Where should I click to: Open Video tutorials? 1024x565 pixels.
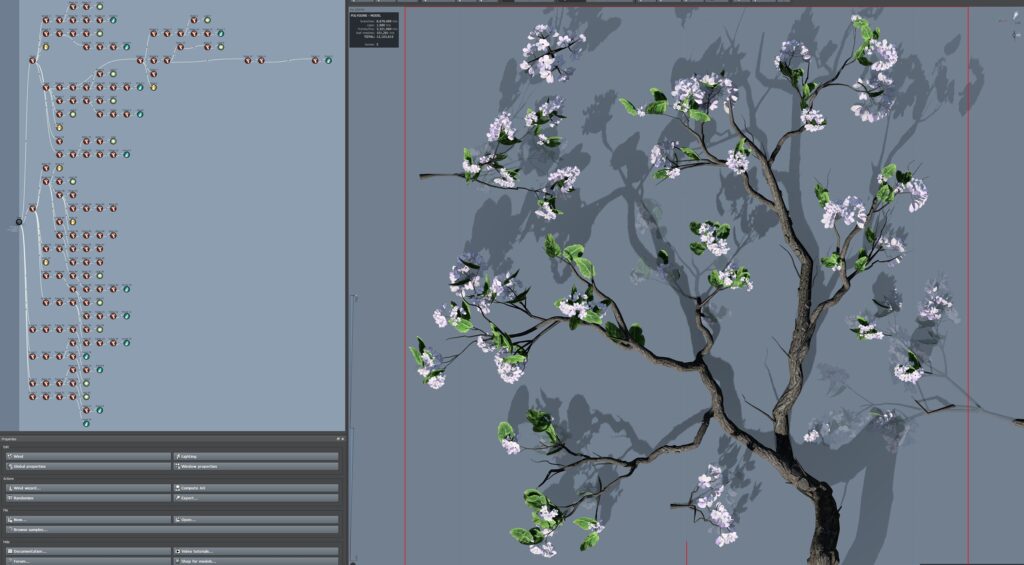[x=256, y=551]
